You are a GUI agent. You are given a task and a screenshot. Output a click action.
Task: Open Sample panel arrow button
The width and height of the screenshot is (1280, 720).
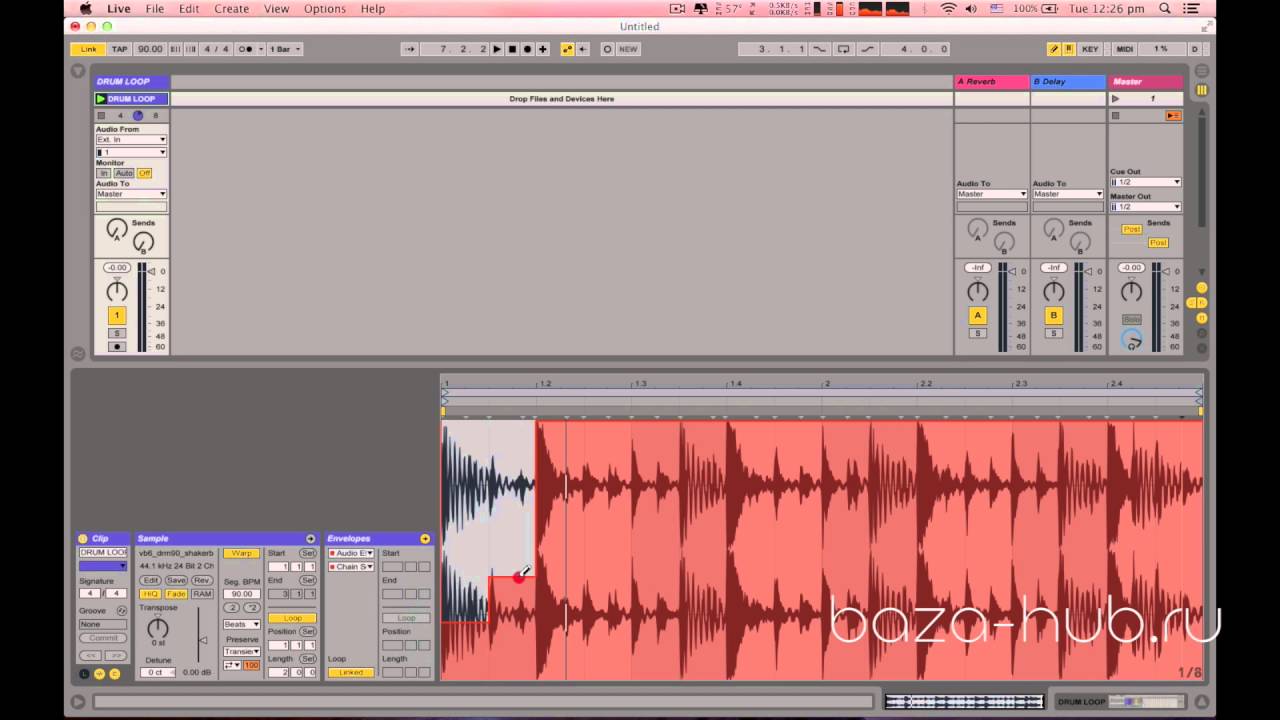pyautogui.click(x=310, y=539)
